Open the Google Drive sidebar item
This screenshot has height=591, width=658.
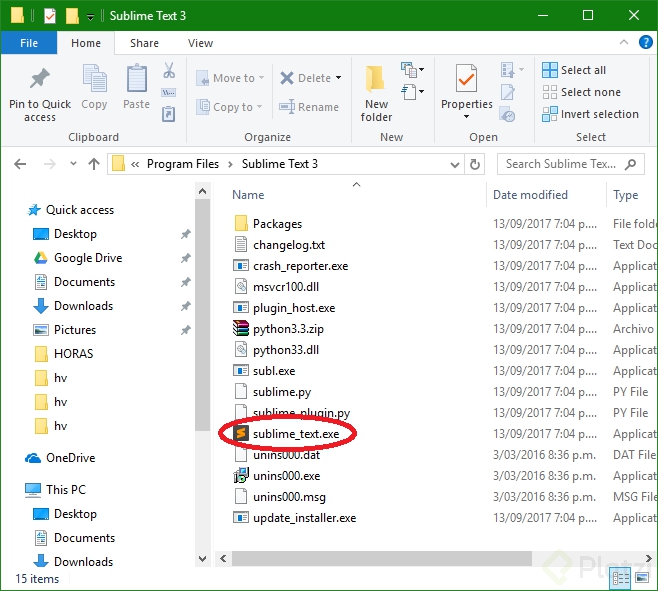pos(88,258)
